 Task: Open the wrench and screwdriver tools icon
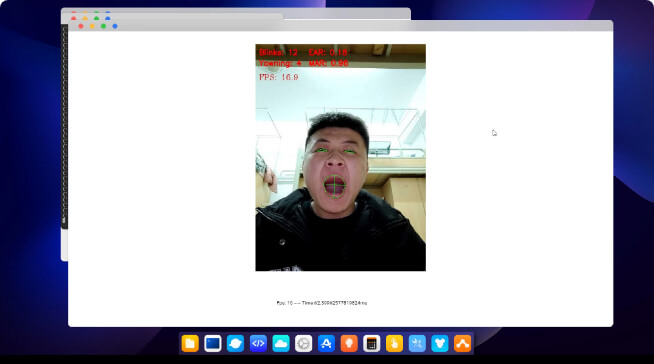[417, 344]
